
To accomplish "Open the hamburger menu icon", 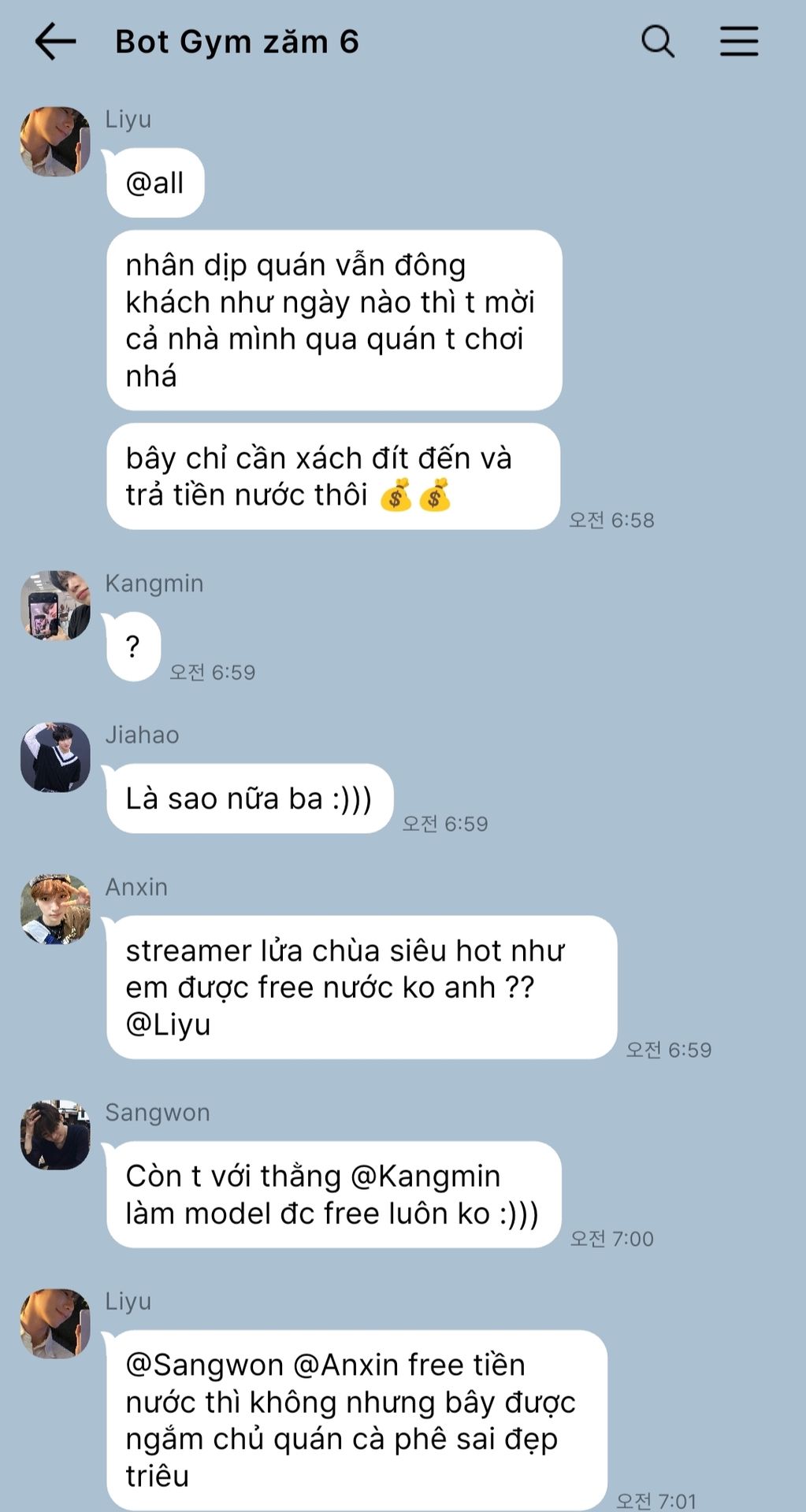I will click(x=739, y=41).
